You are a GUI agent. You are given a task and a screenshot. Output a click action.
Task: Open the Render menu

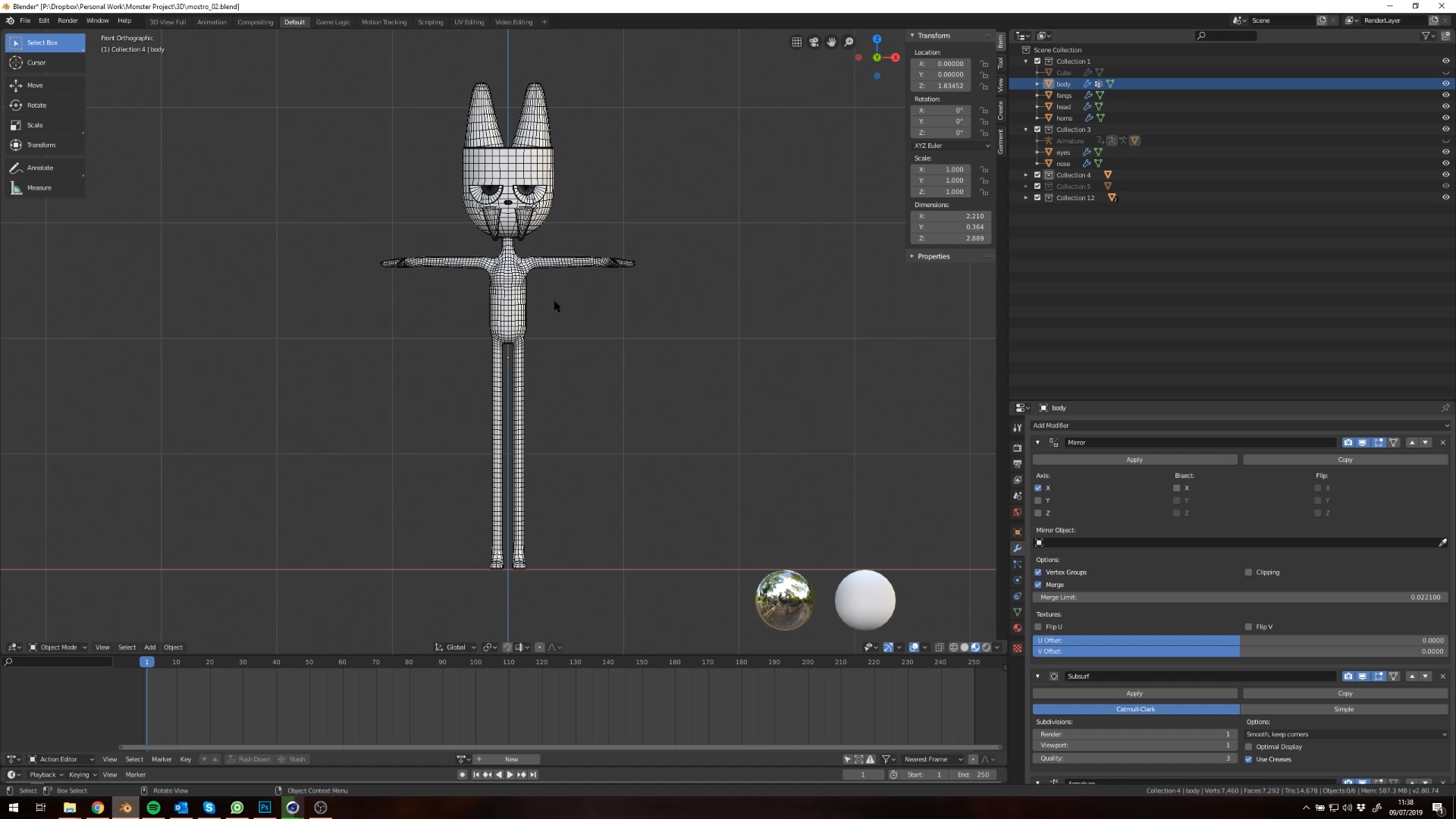click(67, 20)
